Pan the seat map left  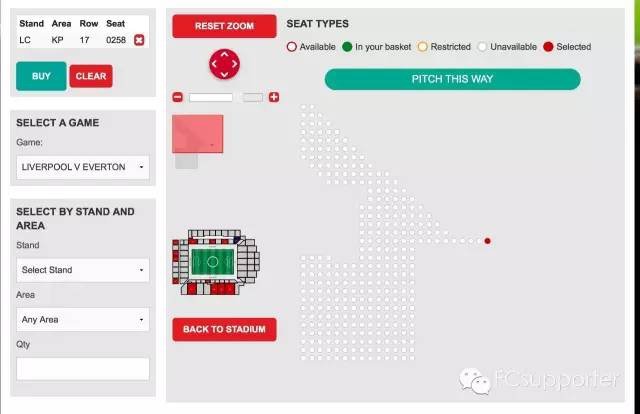coord(214,65)
